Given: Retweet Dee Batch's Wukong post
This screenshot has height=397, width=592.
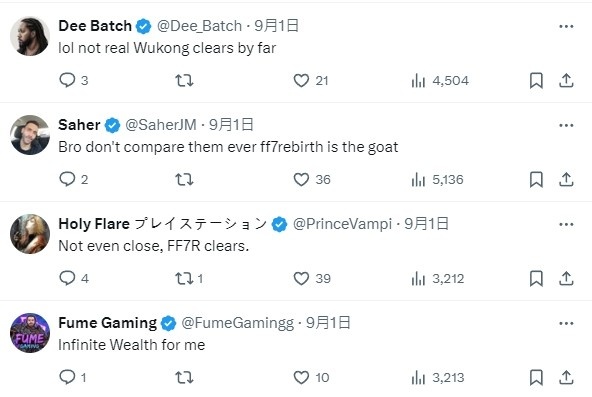Looking at the screenshot, I should 184,80.
